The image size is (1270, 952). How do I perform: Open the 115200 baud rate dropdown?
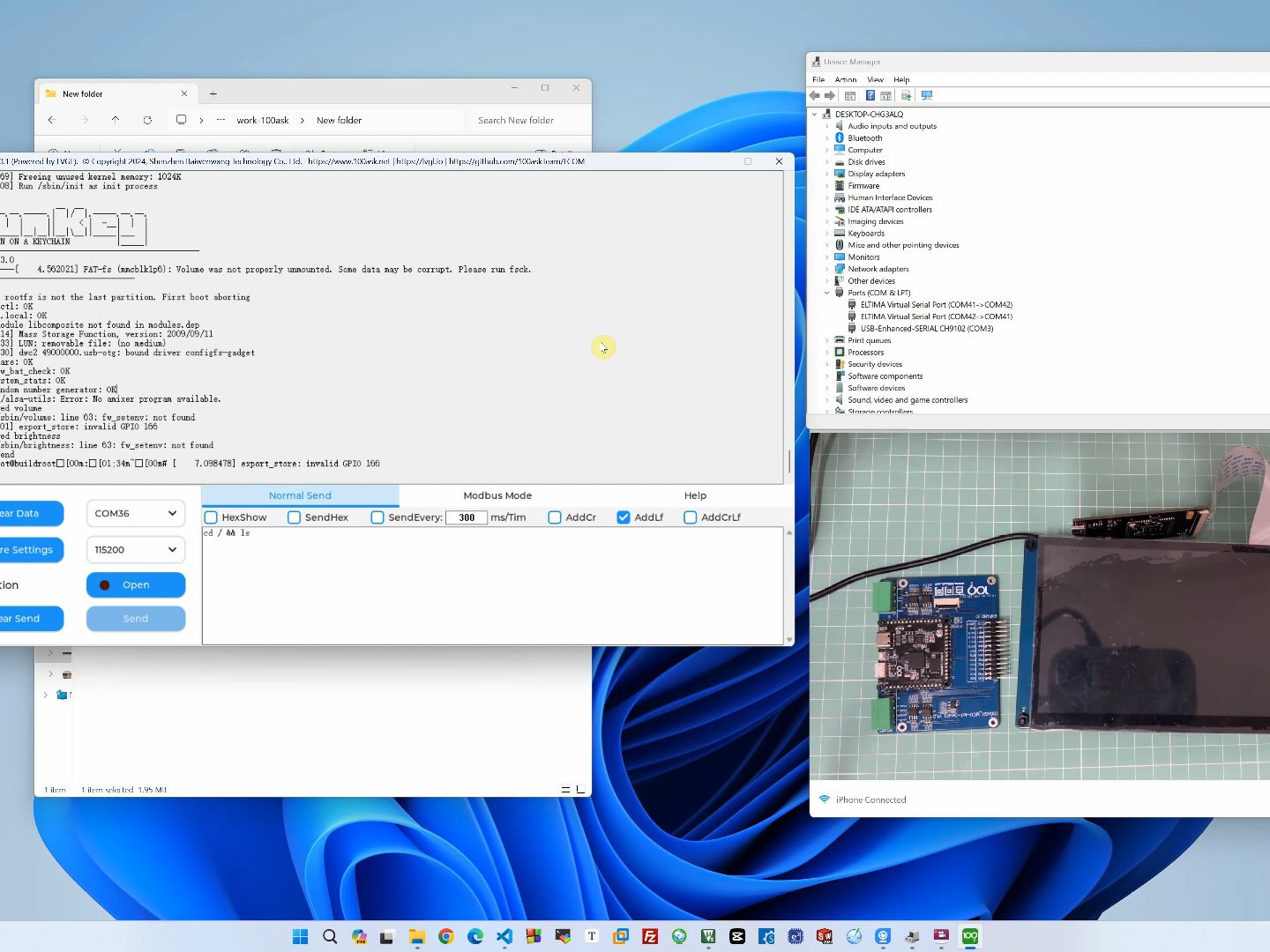pyautogui.click(x=135, y=549)
